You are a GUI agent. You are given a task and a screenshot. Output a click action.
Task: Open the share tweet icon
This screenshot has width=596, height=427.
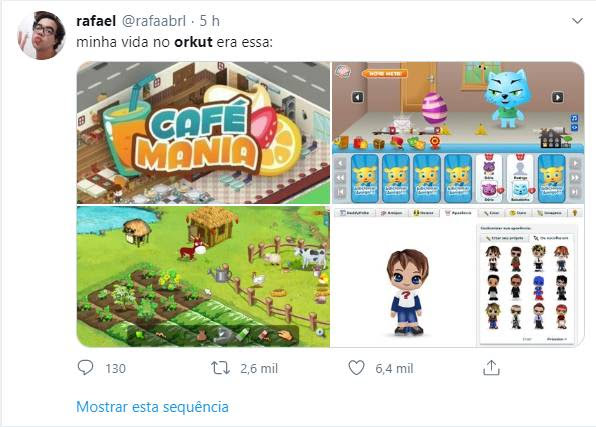(x=491, y=368)
